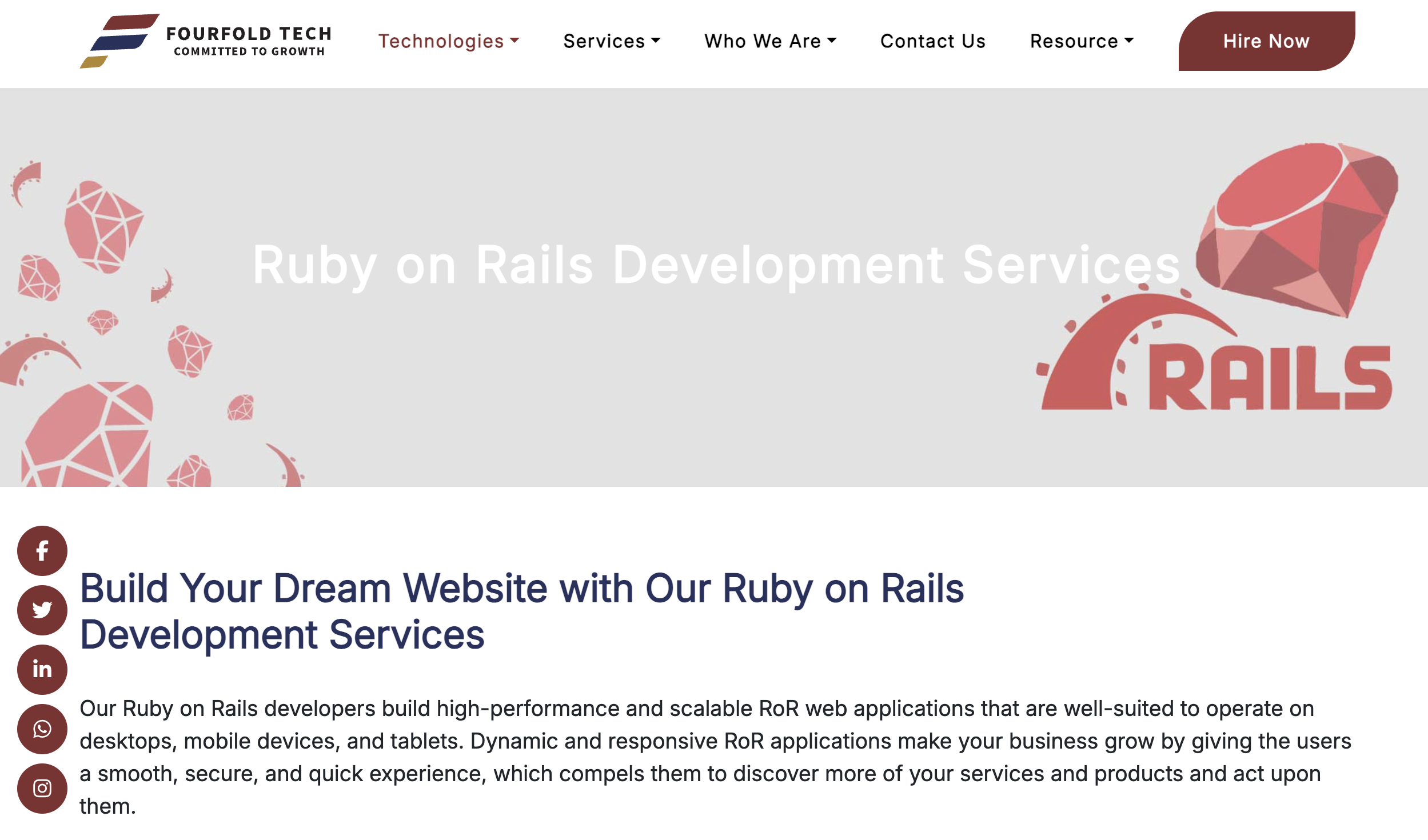Open the Instagram social icon
Screen dimensions: 1428x840
coord(42,789)
